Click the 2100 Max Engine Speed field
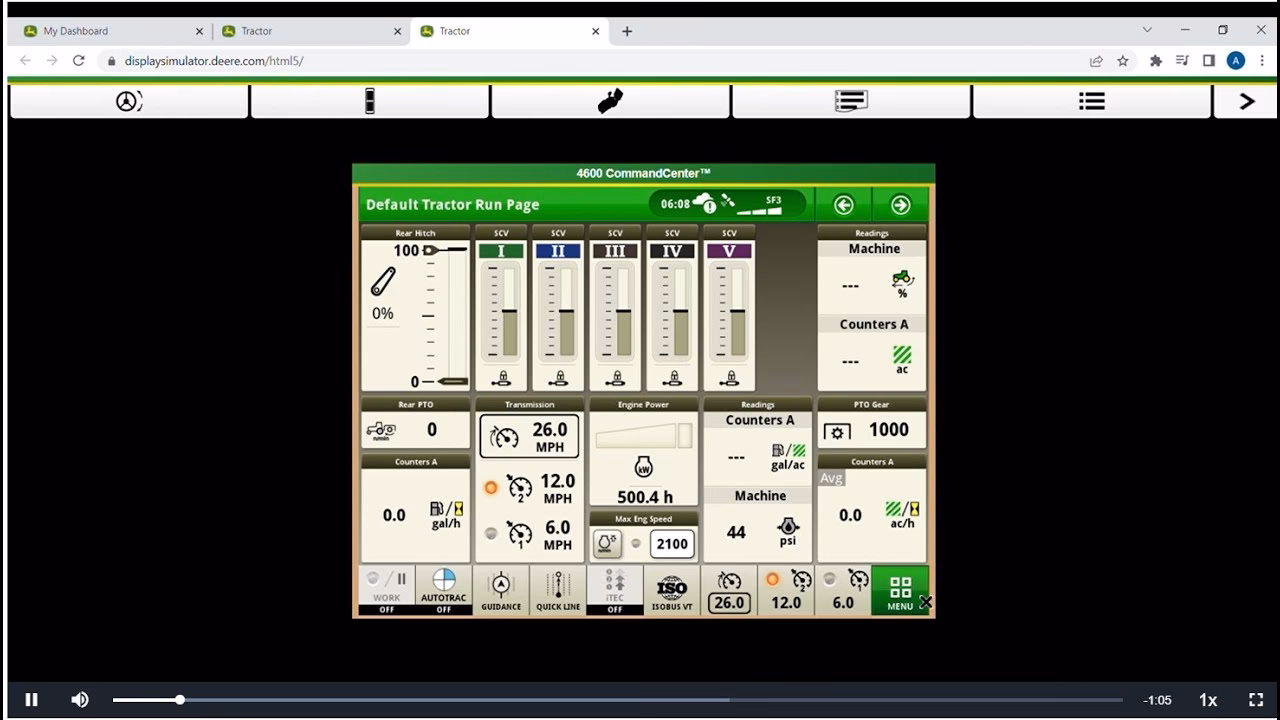Viewport: 1280px width, 720px height. point(671,543)
